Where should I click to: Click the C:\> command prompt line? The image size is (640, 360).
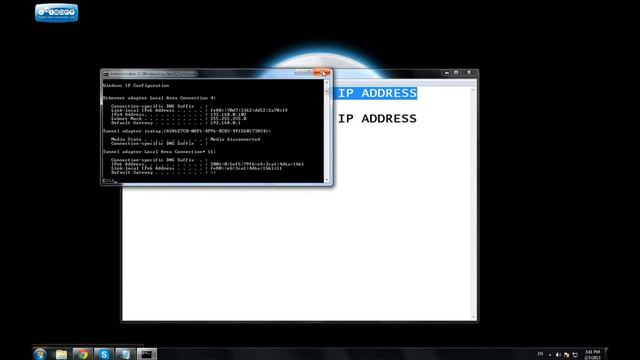[x=110, y=180]
